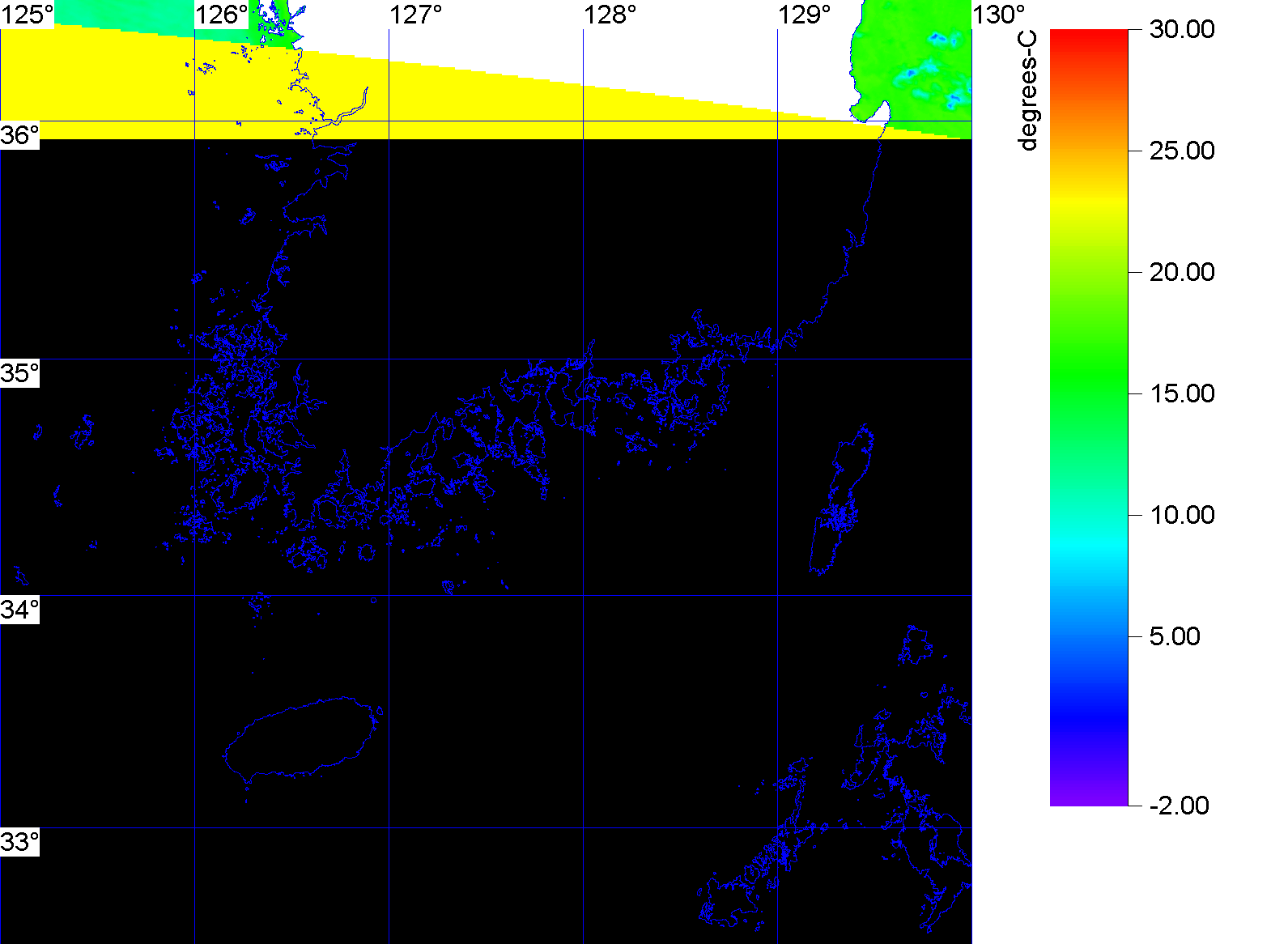Click the 126° longitude label
The width and height of the screenshot is (1288, 944).
[221, 14]
